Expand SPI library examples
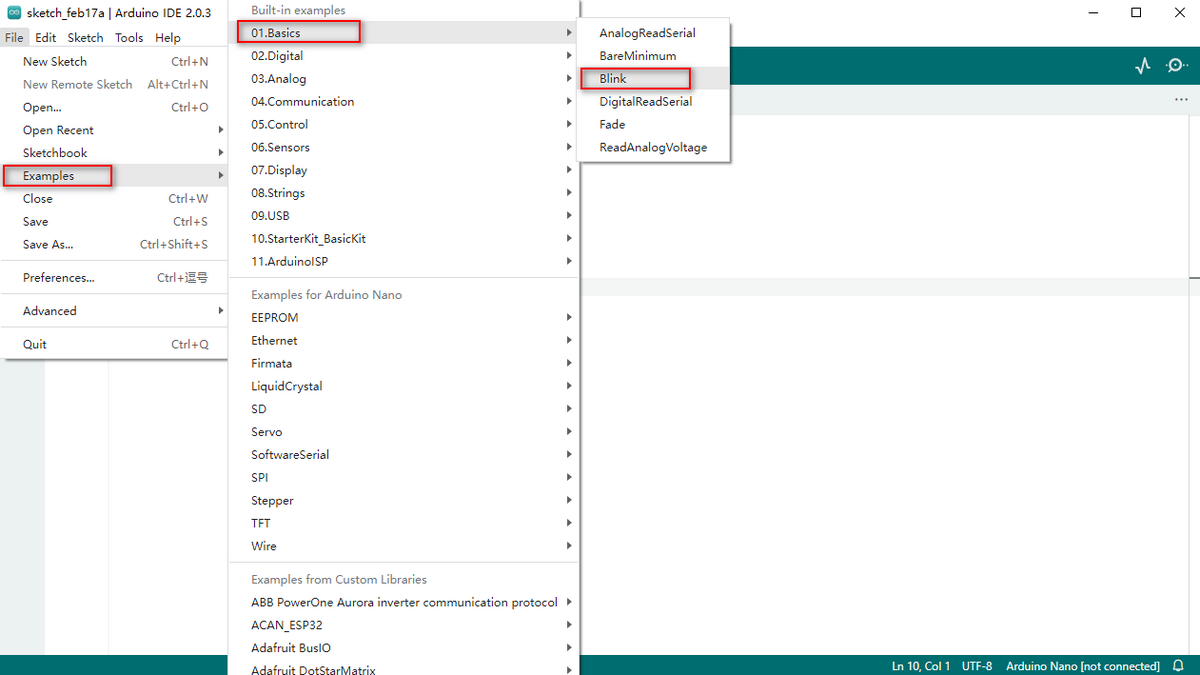This screenshot has width=1200, height=675. [404, 478]
